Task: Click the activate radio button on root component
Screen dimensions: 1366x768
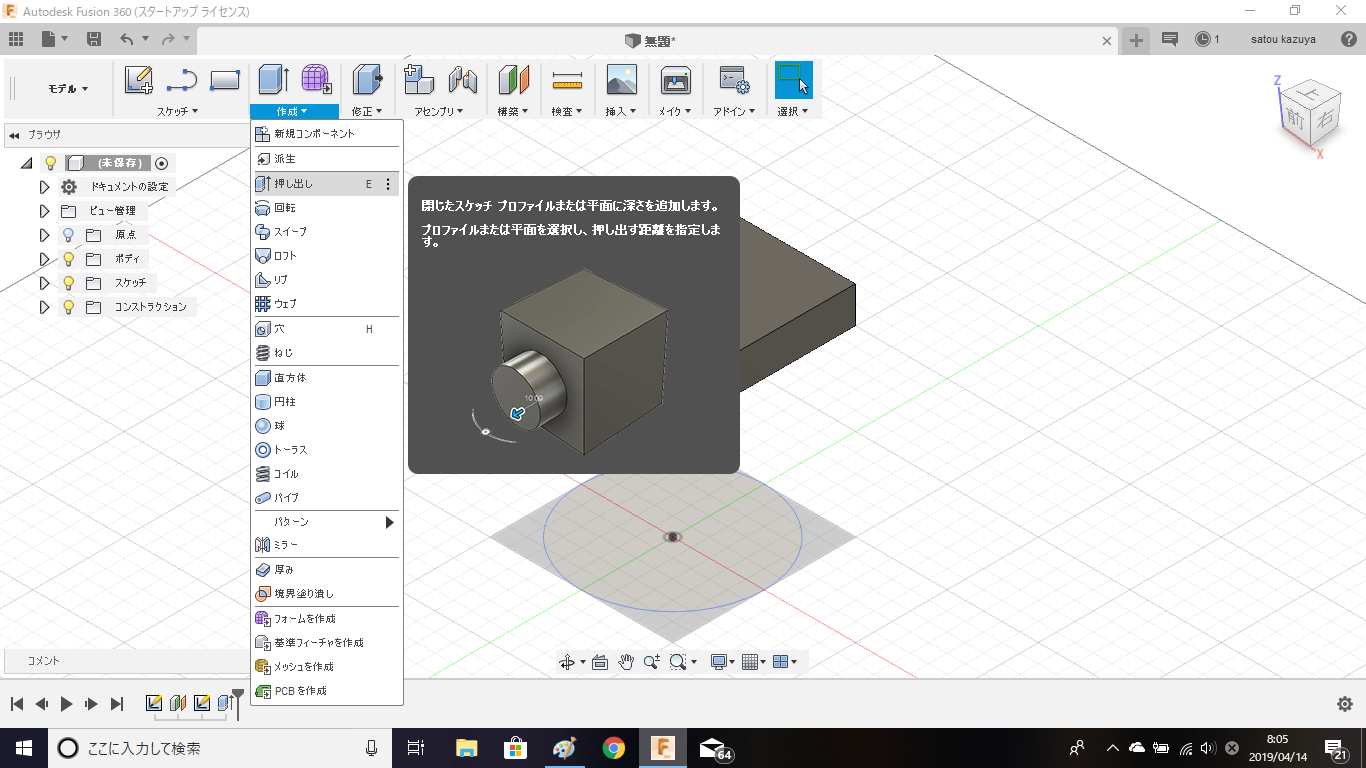Action: click(162, 163)
